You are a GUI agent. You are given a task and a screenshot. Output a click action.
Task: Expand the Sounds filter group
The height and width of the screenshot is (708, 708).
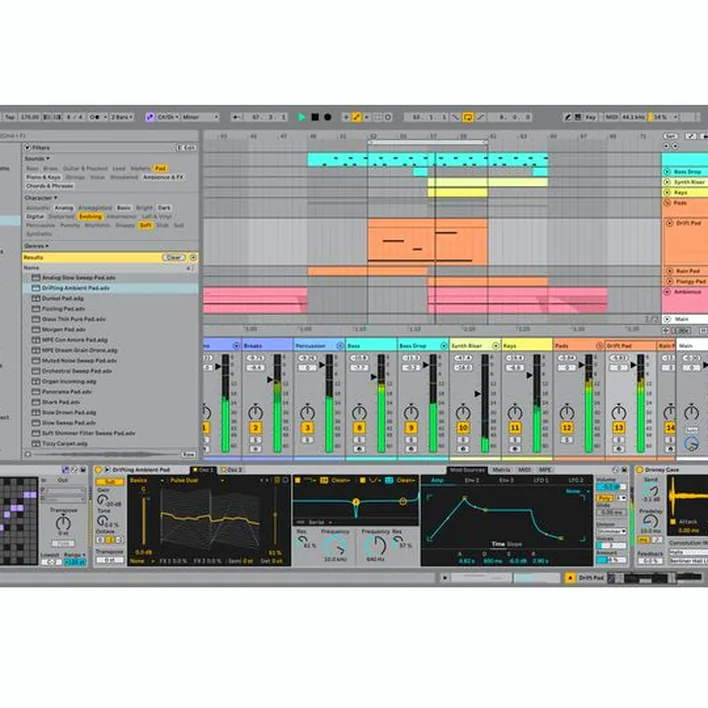[x=37, y=158]
